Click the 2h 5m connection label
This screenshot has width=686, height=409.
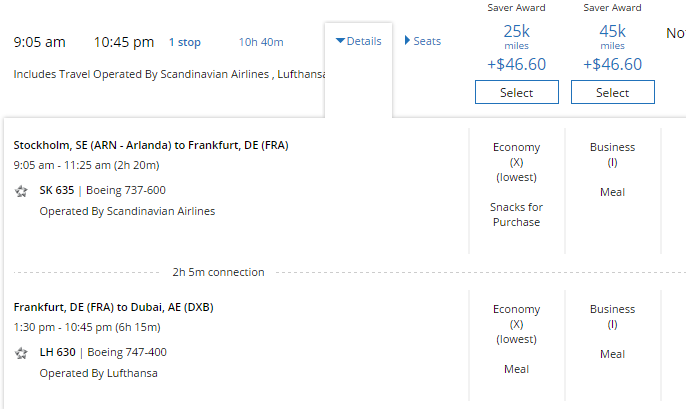click(x=218, y=272)
